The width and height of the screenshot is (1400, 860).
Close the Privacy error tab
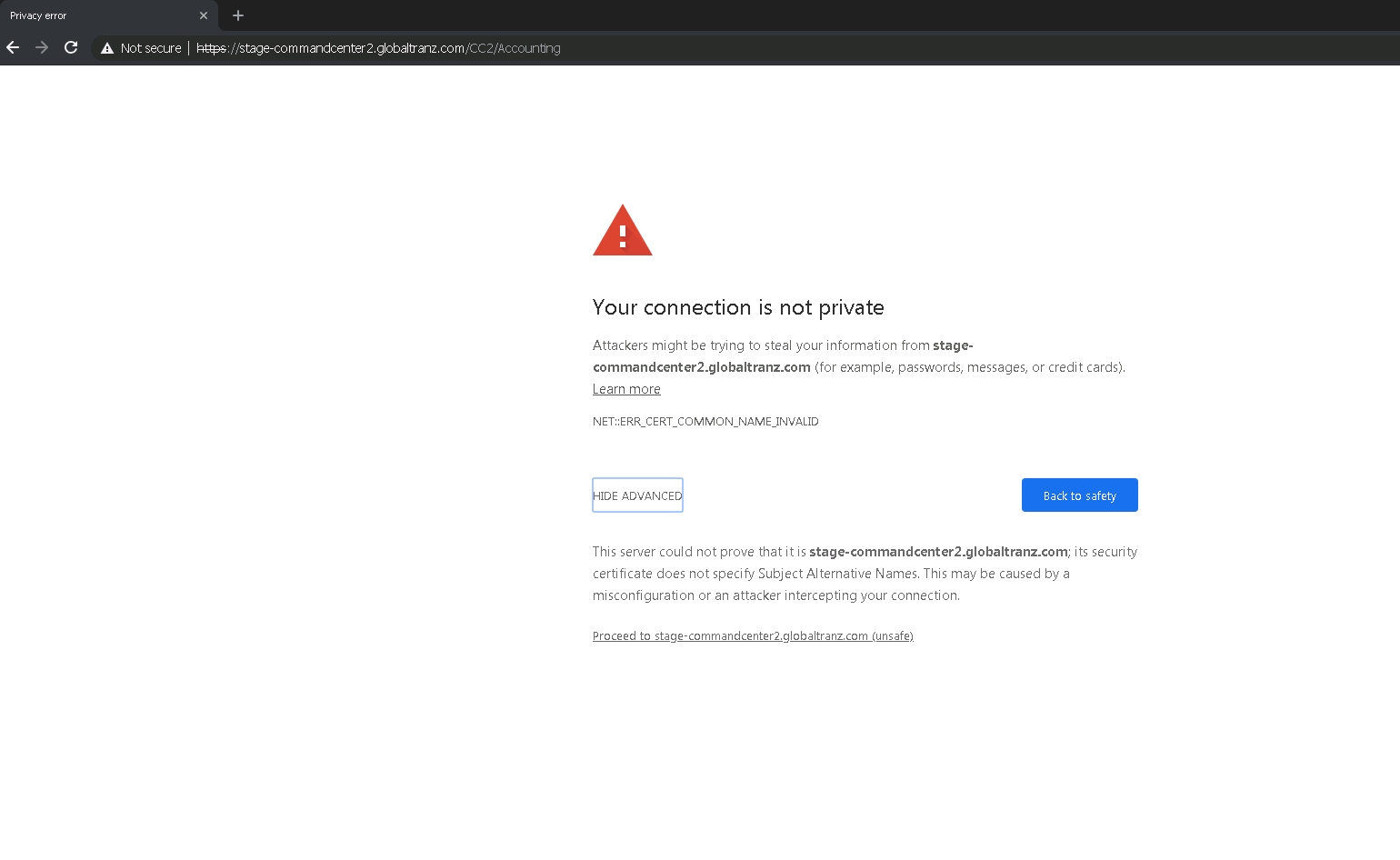[204, 15]
